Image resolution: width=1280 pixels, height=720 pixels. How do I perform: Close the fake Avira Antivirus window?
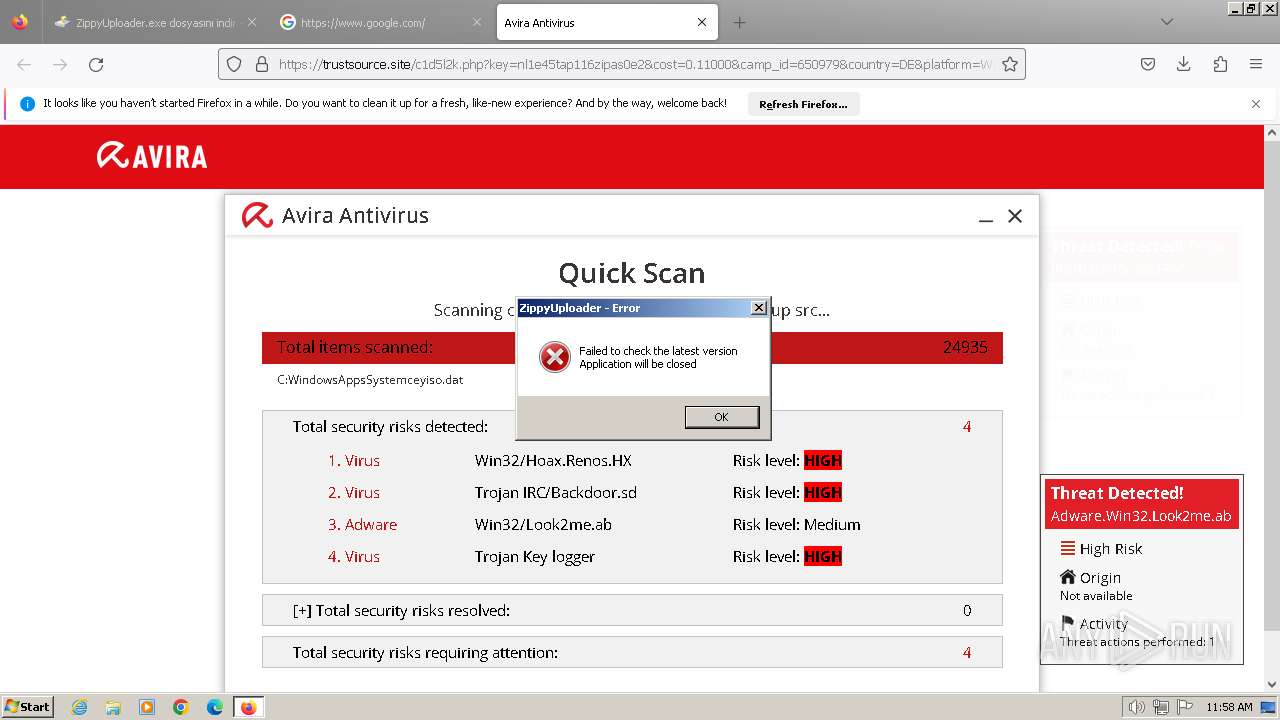[x=1015, y=216]
